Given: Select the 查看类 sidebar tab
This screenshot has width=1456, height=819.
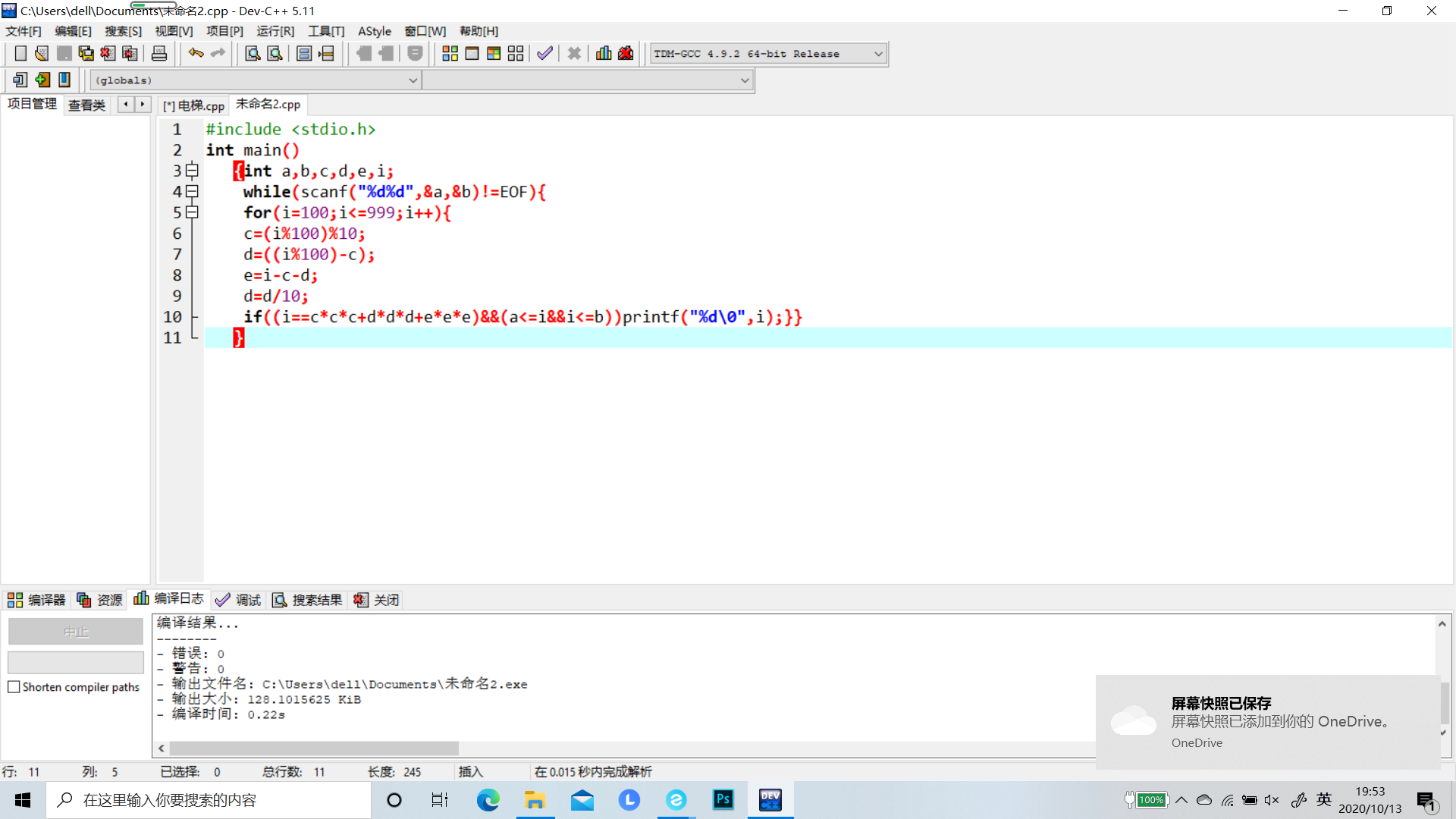Looking at the screenshot, I should pos(86,105).
